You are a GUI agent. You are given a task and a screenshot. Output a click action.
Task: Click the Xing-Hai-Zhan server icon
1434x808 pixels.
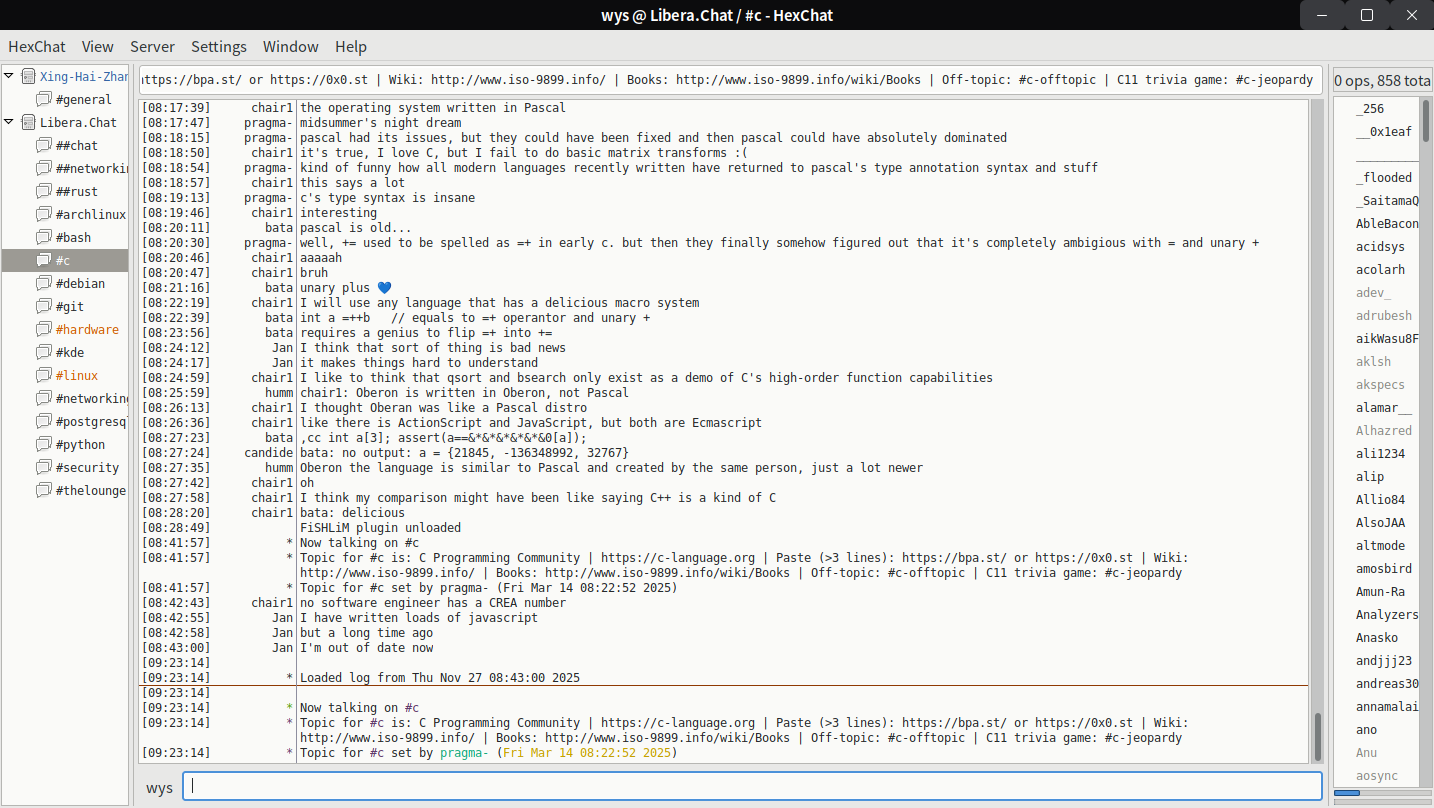click(28, 77)
